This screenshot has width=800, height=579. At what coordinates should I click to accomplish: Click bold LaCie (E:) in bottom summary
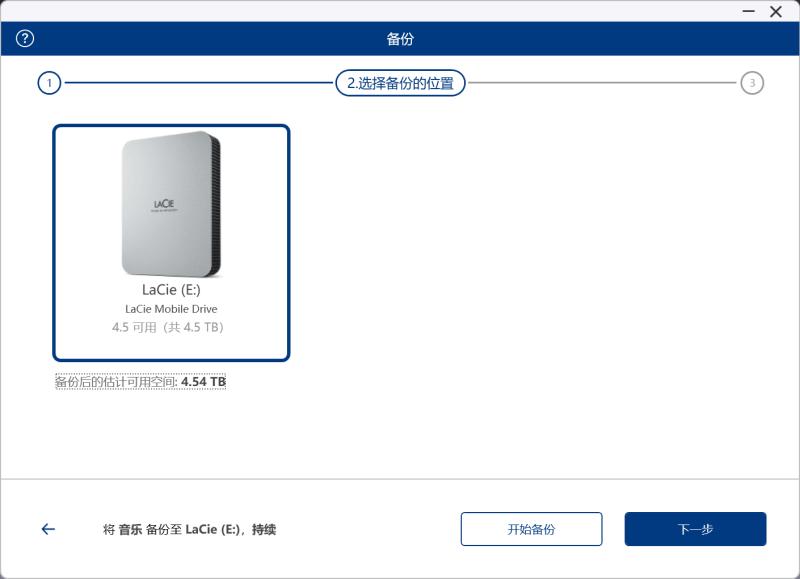coord(212,530)
